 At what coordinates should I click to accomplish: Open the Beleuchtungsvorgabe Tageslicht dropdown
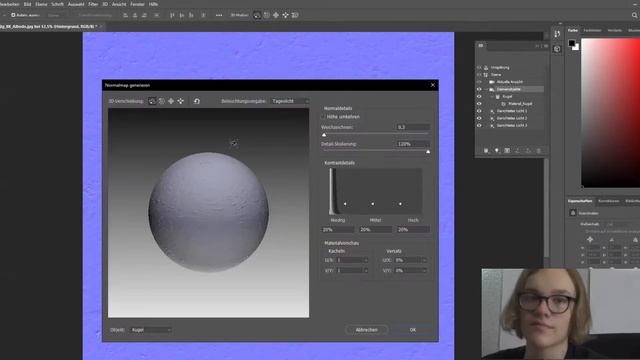(290, 101)
